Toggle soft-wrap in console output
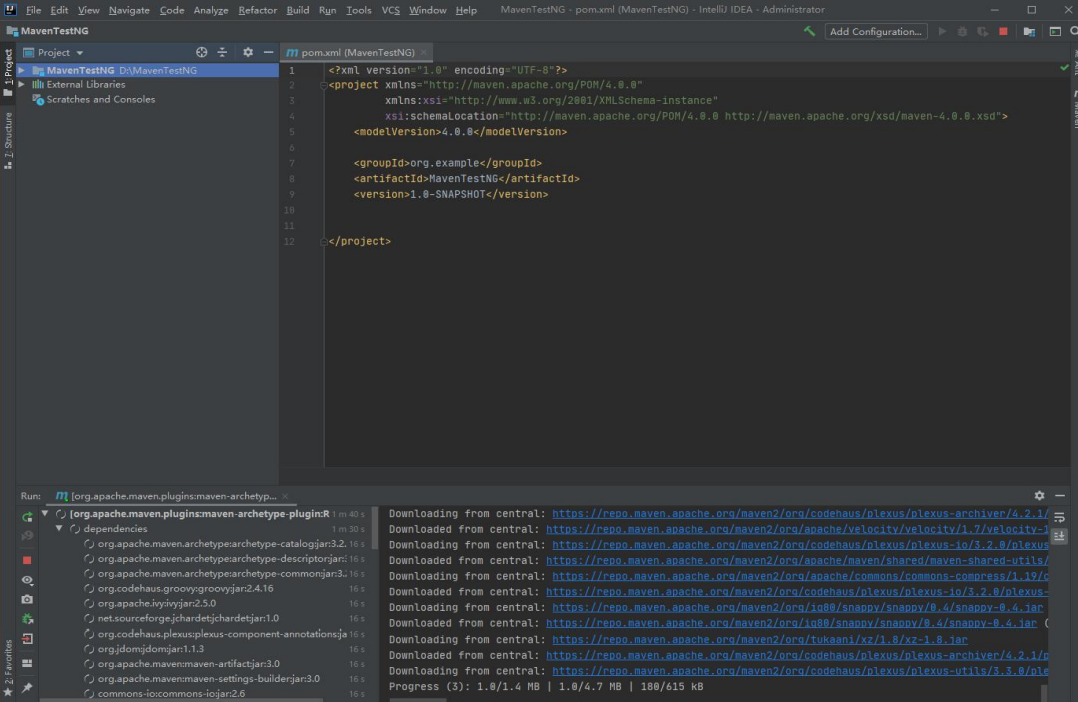The width and height of the screenshot is (1078, 702). 1059,517
